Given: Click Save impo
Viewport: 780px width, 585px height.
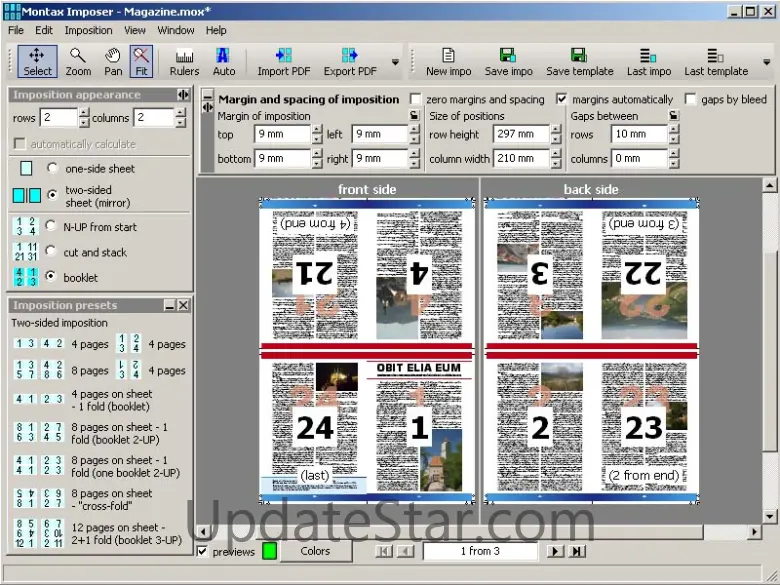Looking at the screenshot, I should point(508,62).
